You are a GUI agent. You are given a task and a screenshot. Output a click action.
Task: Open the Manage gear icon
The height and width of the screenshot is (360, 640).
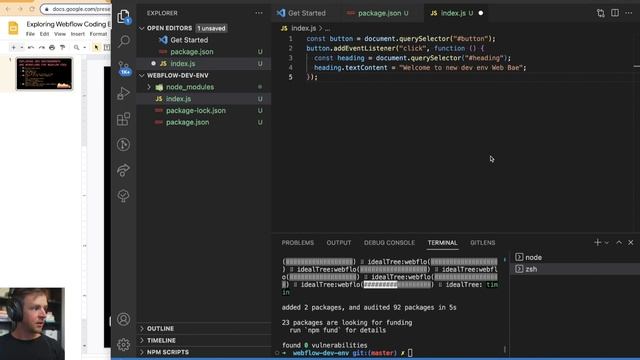click(123, 344)
